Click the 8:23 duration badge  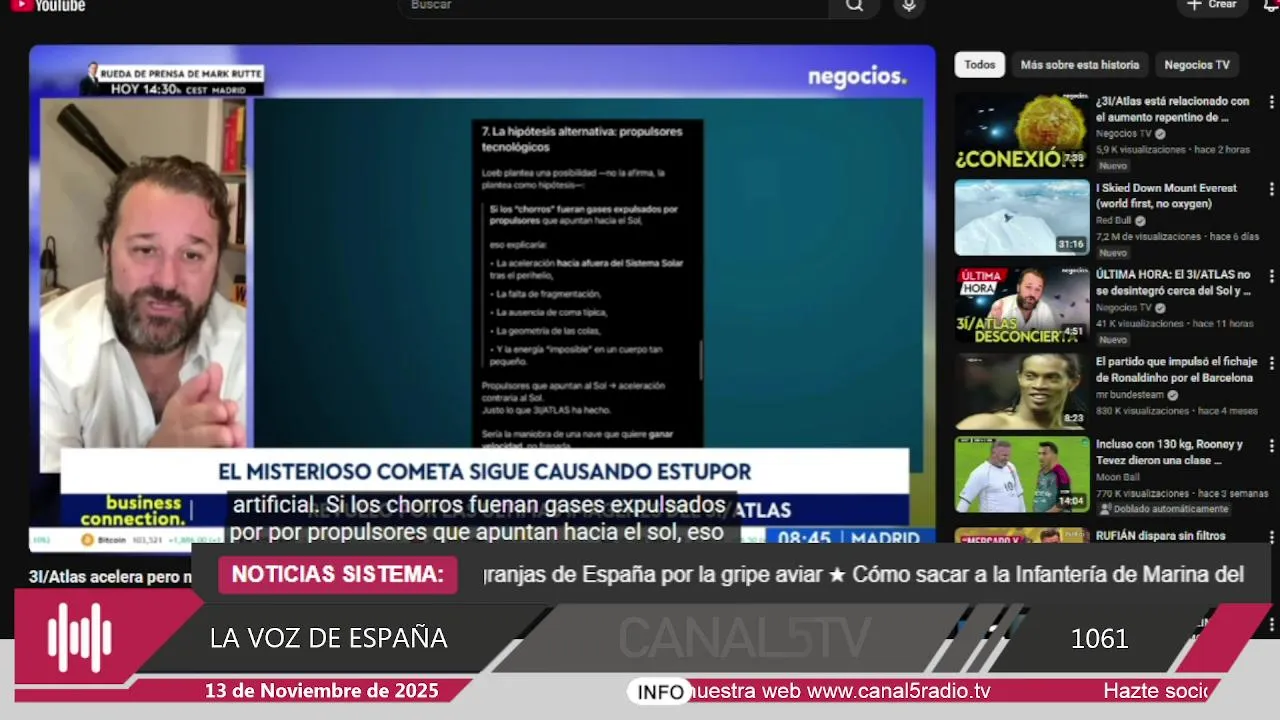click(x=1073, y=418)
